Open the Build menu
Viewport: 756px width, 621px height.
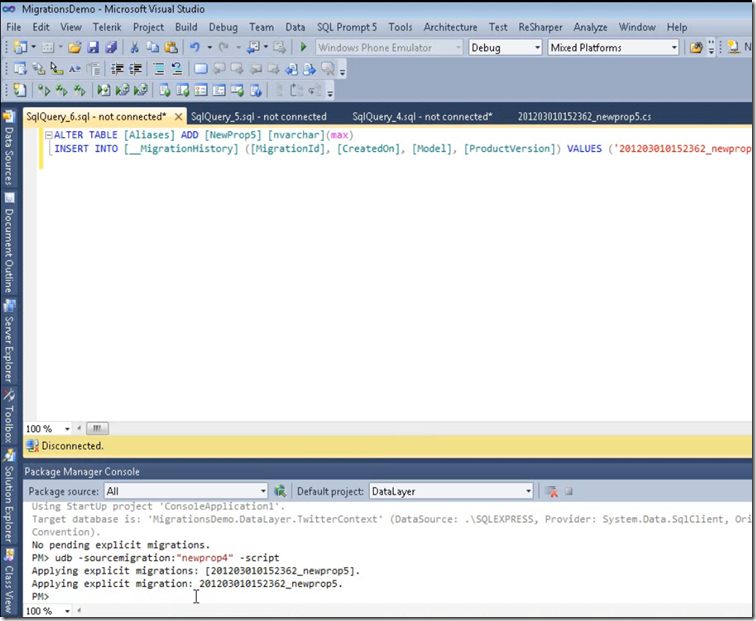tap(186, 27)
